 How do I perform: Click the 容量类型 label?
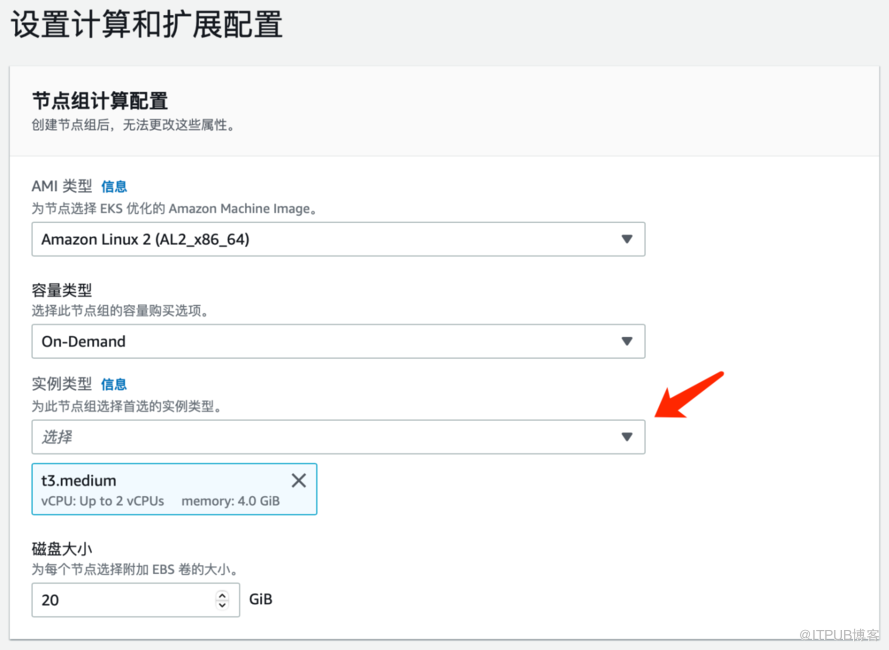click(62, 290)
